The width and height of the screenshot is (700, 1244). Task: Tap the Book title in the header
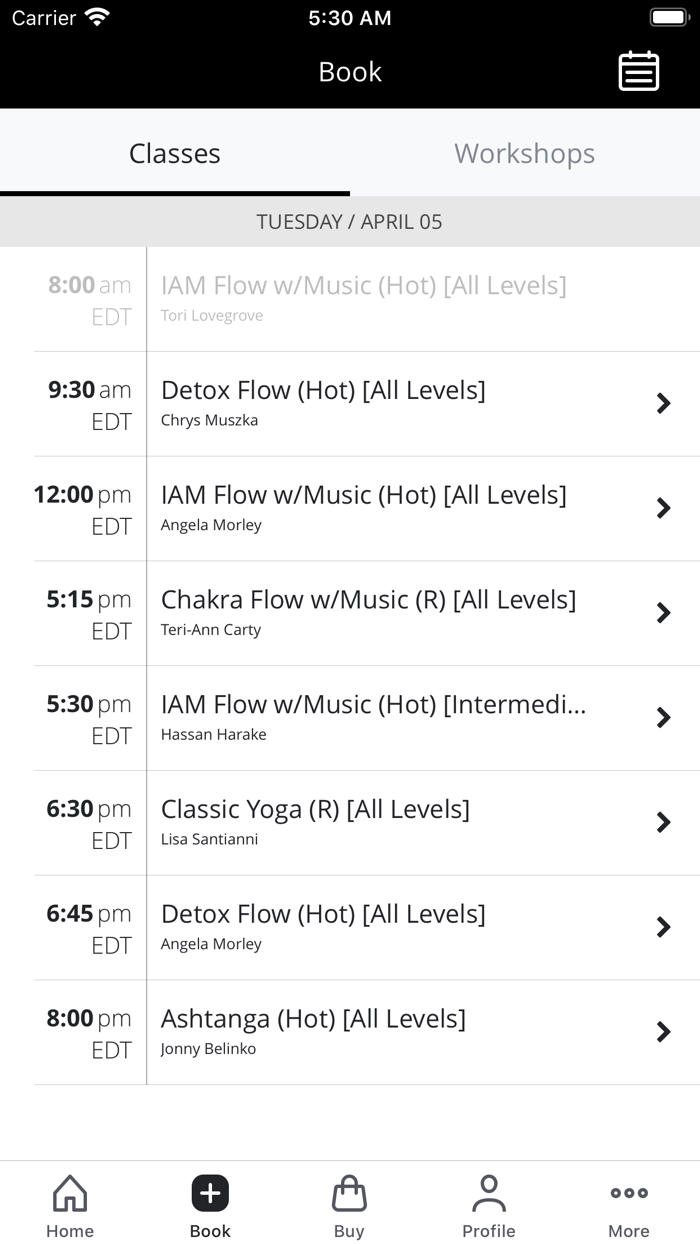349,71
